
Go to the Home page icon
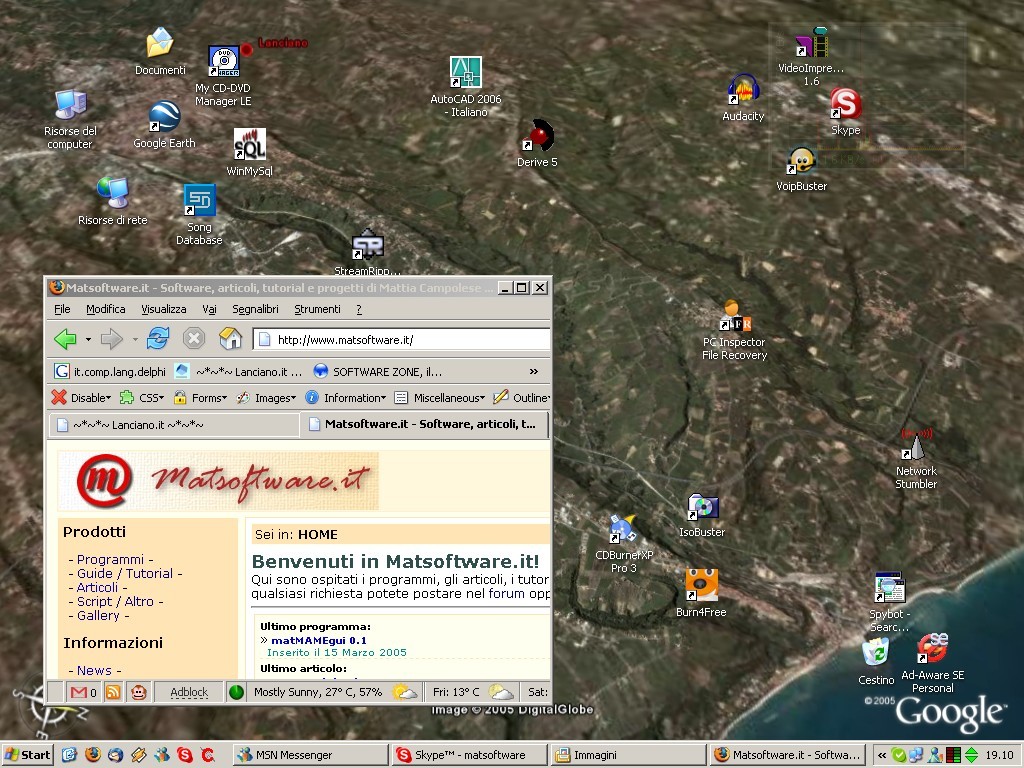pos(231,339)
